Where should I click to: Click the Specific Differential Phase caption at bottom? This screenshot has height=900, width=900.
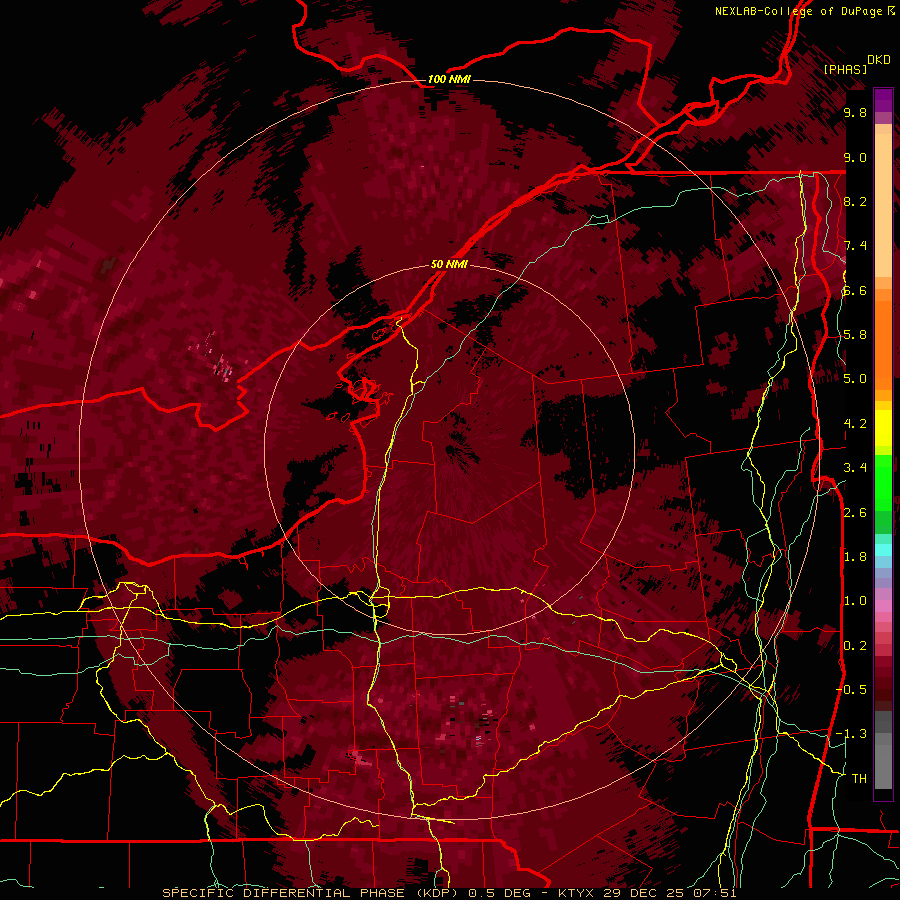449,893
